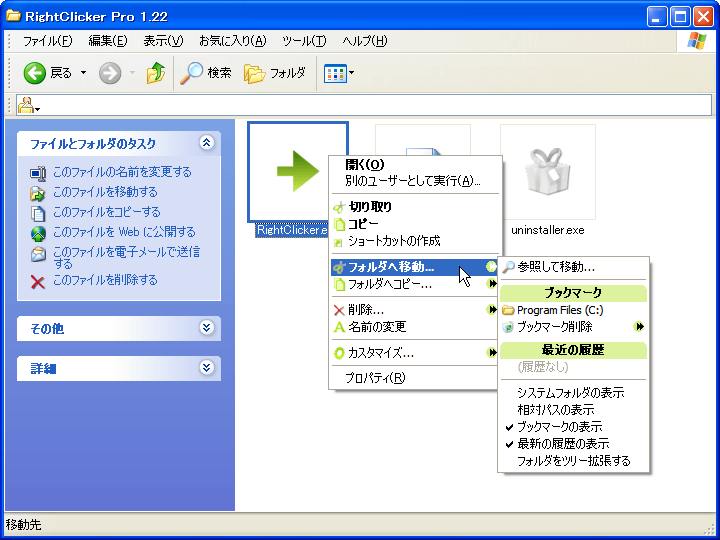Click このファイルをコピーする link
720x540 pixels.
point(107,212)
